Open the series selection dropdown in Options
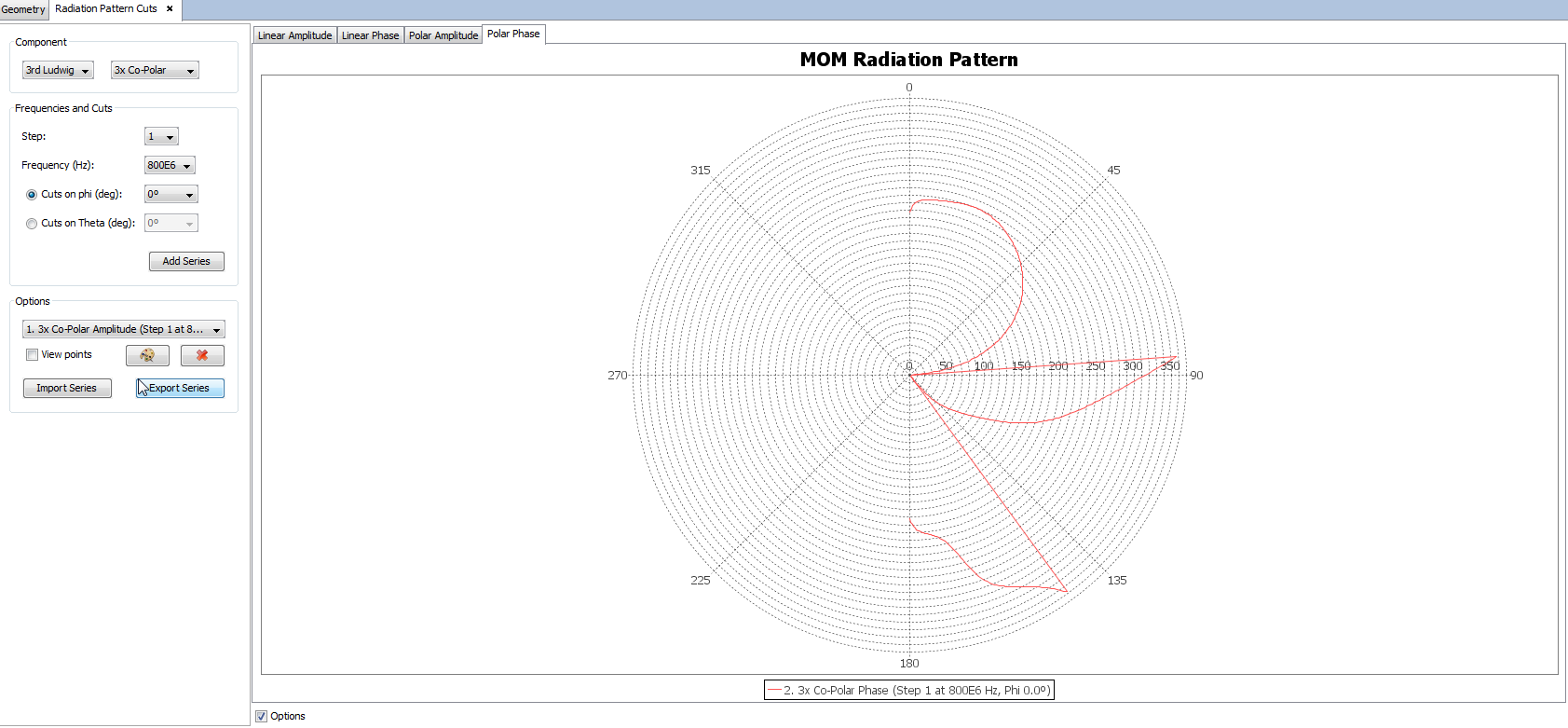The width and height of the screenshot is (1568, 728). point(123,330)
